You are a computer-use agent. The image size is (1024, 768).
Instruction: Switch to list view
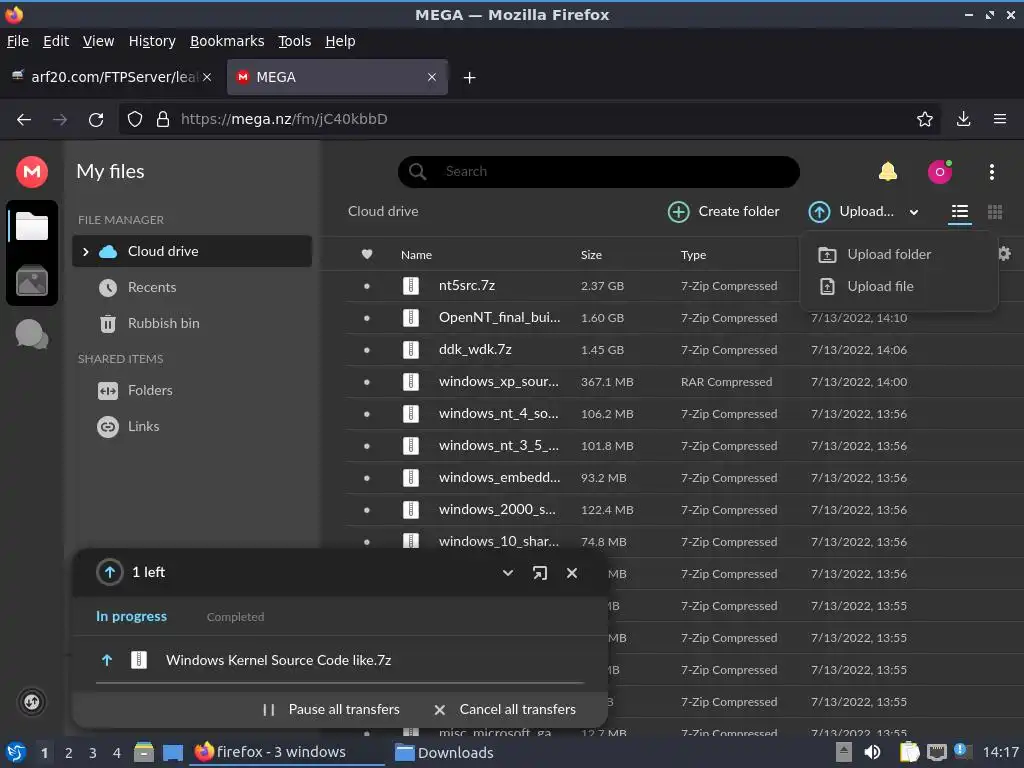959,212
